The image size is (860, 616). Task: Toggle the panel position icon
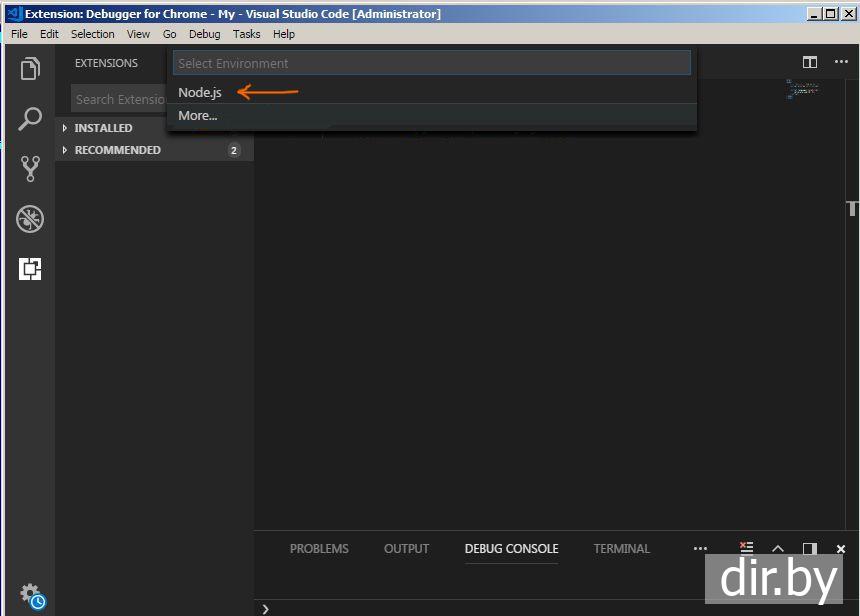tap(810, 549)
